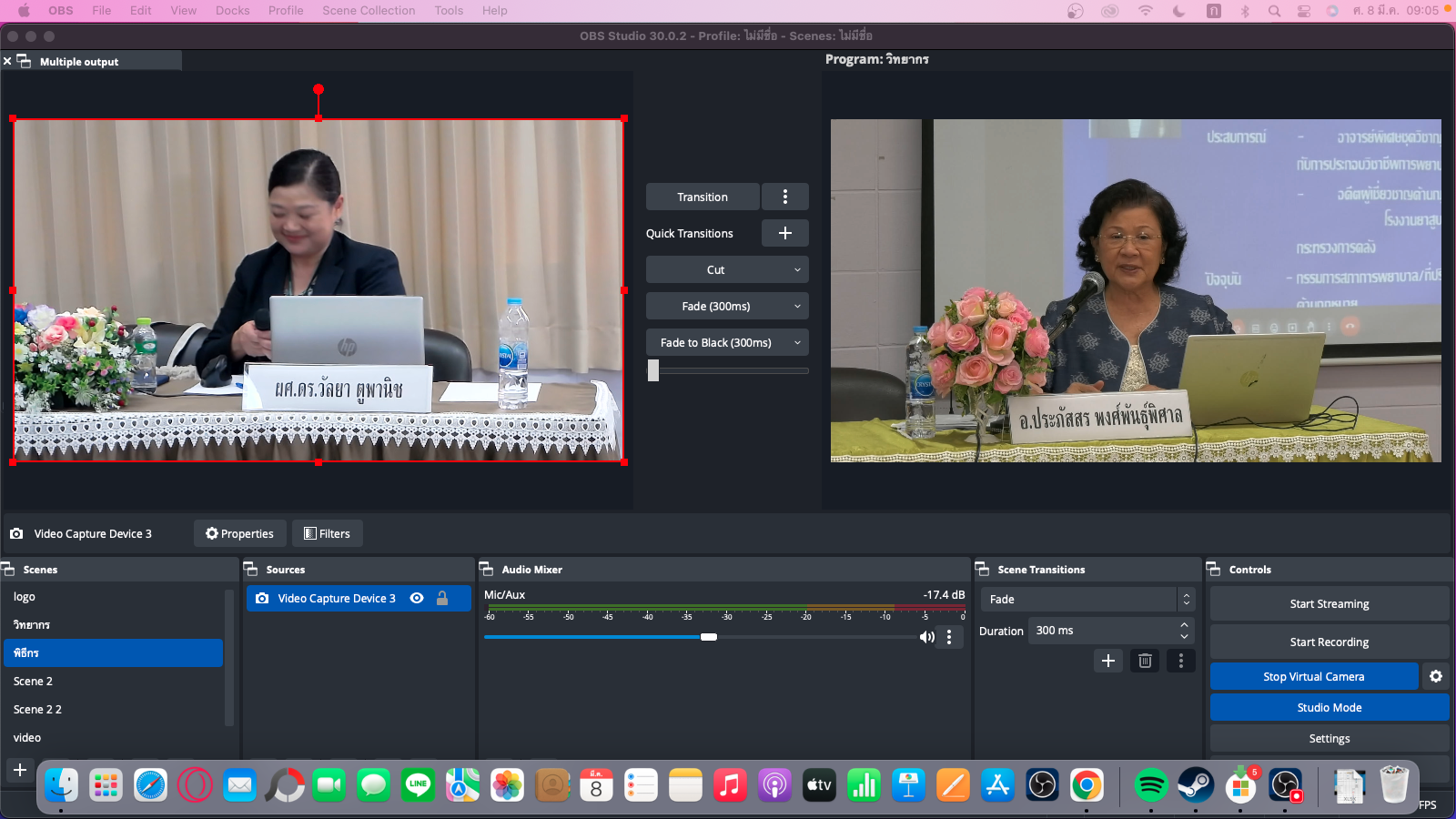Open Filters for Video Capture Device 3
This screenshot has height=819, width=1456.
pos(328,533)
